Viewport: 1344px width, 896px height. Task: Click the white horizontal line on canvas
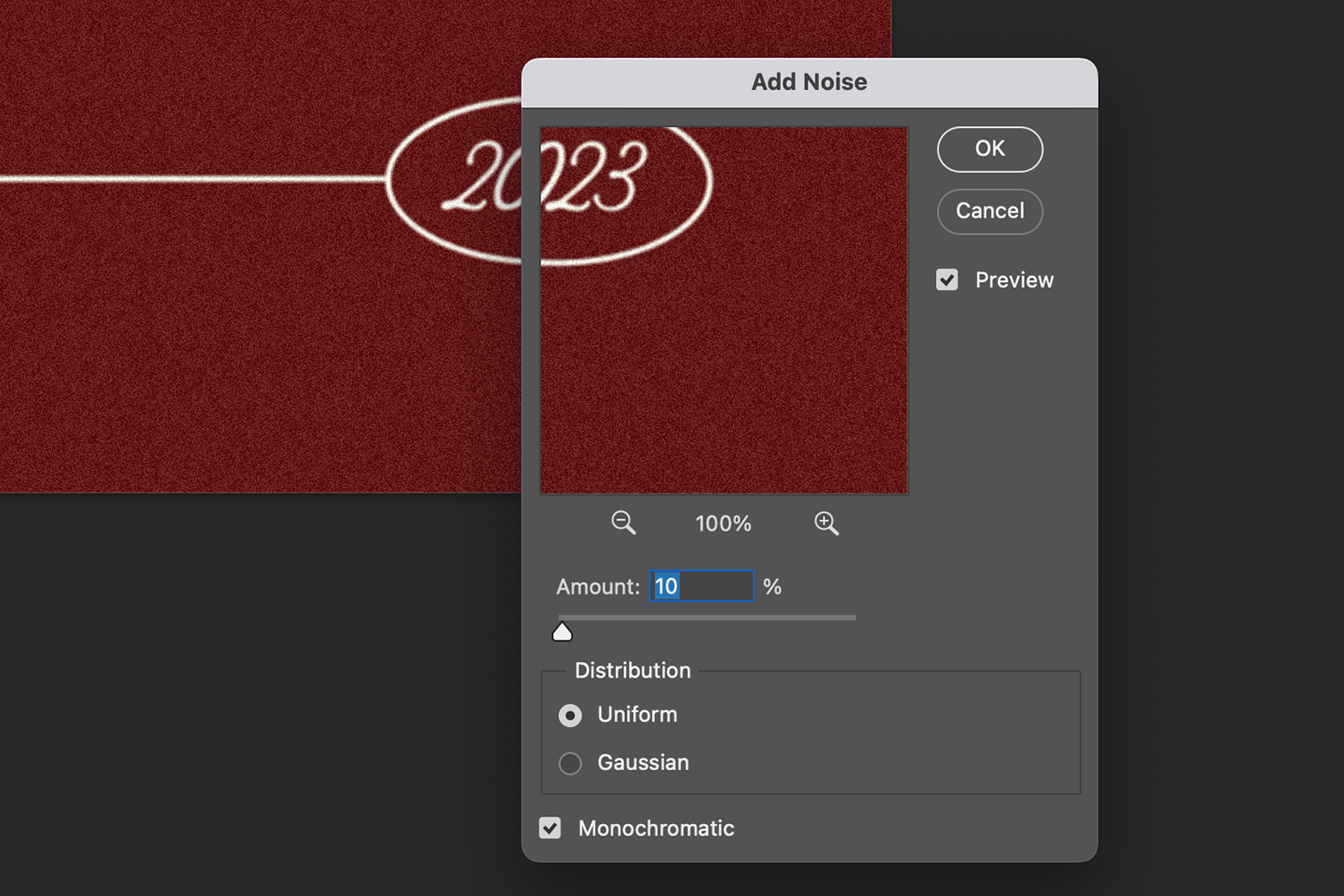(192, 178)
